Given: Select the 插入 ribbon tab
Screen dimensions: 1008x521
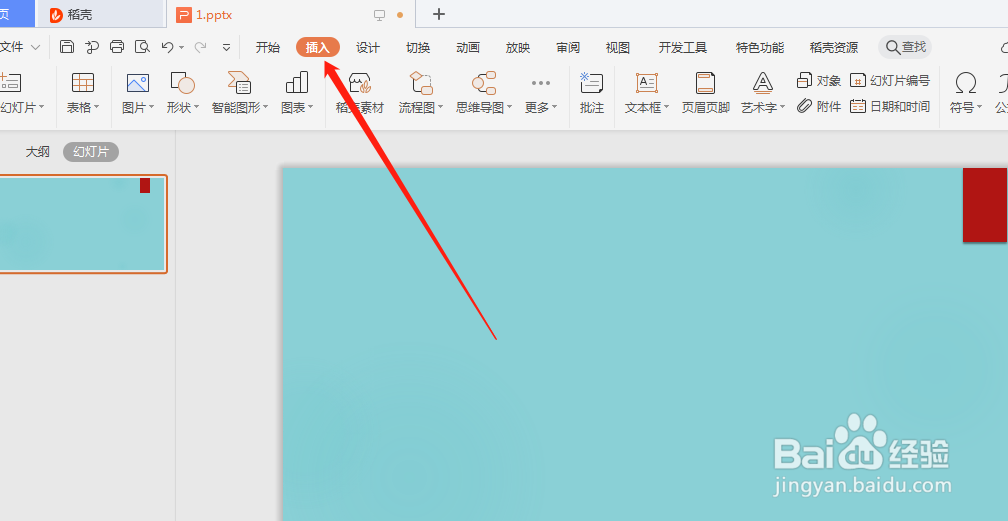Looking at the screenshot, I should [318, 47].
